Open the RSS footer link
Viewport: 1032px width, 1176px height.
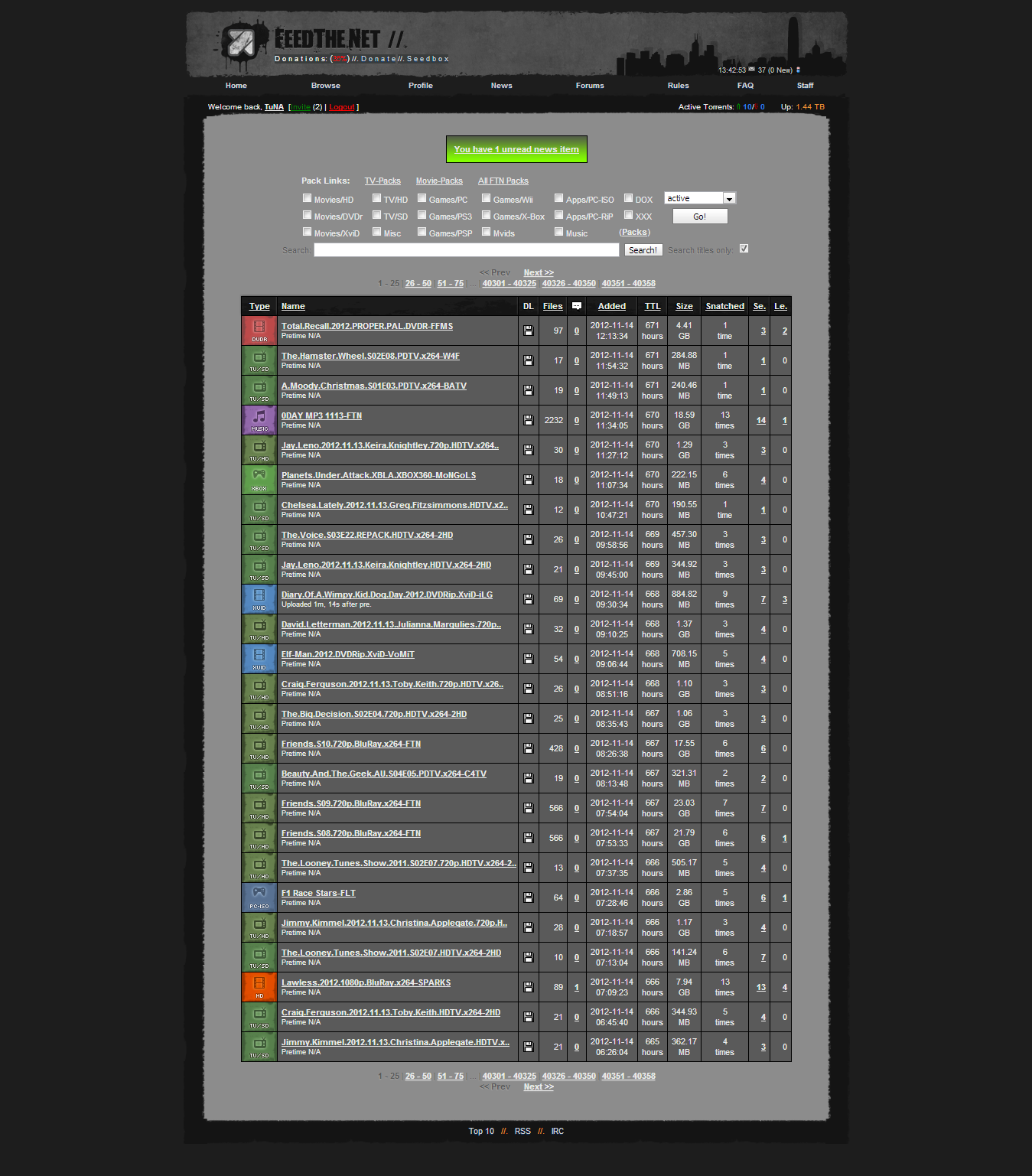coord(523,1132)
